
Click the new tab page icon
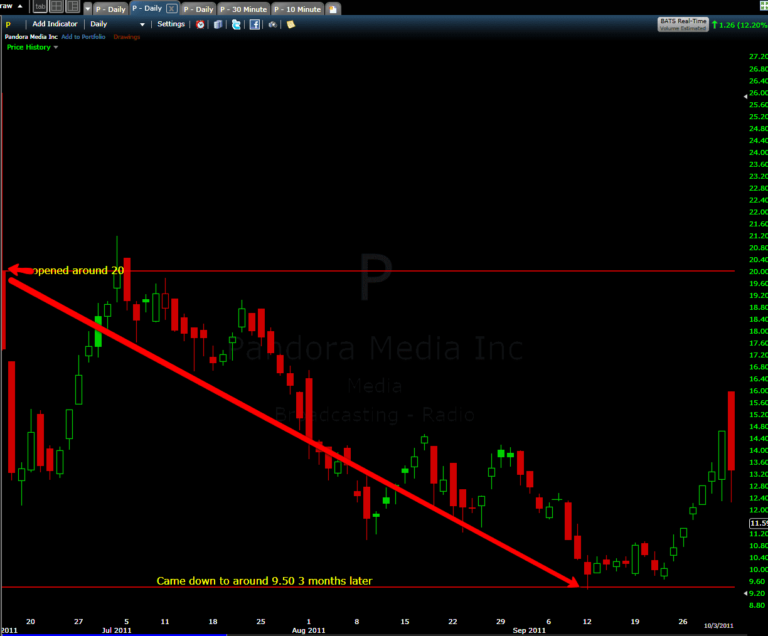click(333, 9)
